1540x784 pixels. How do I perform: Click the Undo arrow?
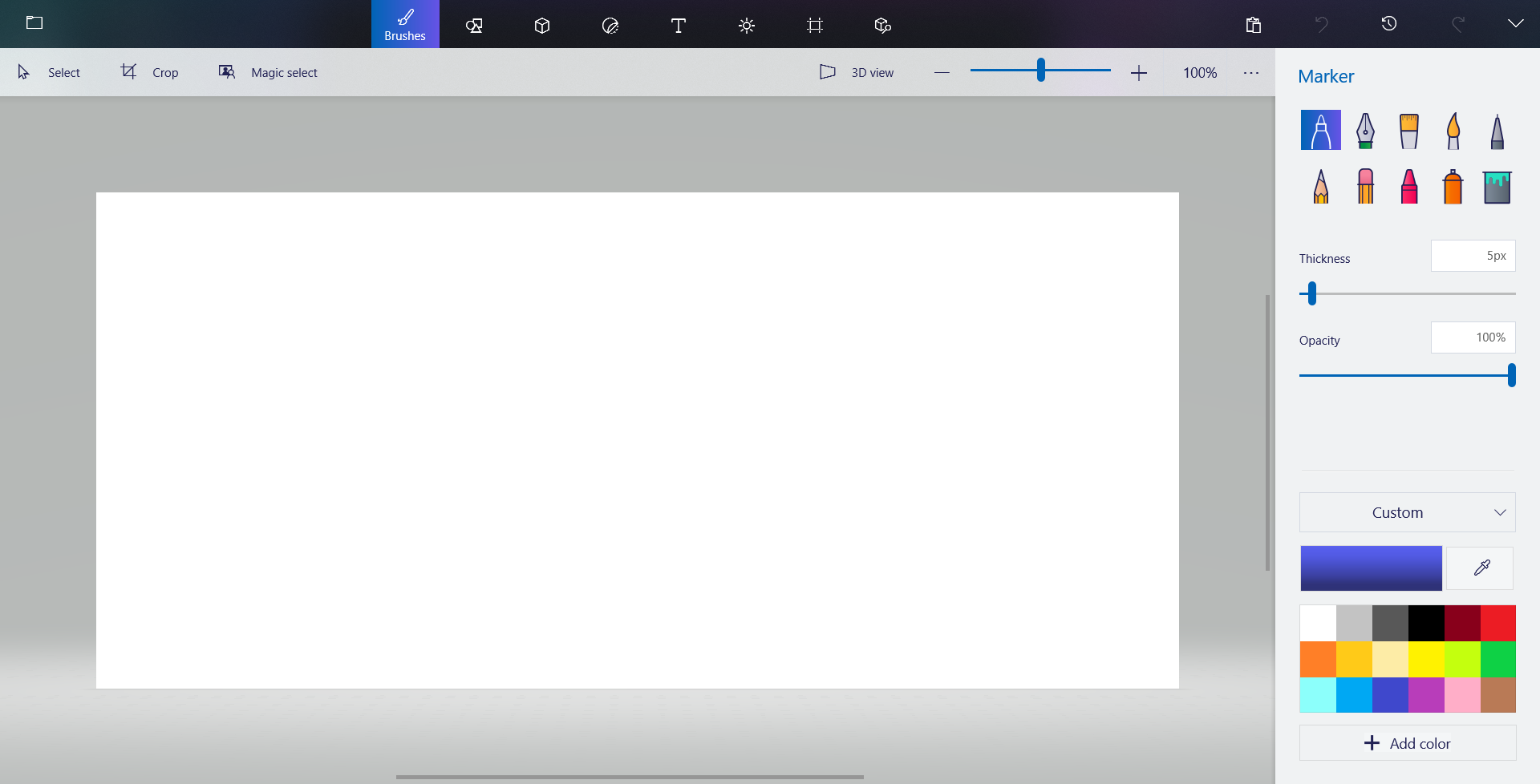(1321, 24)
